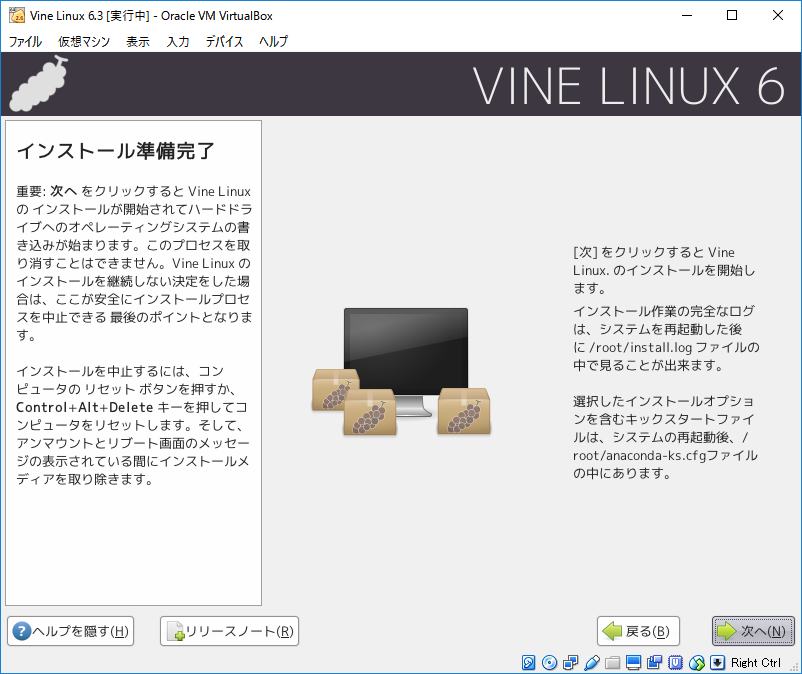Open the optical drive status icon
This screenshot has height=674, width=802.
[x=550, y=663]
